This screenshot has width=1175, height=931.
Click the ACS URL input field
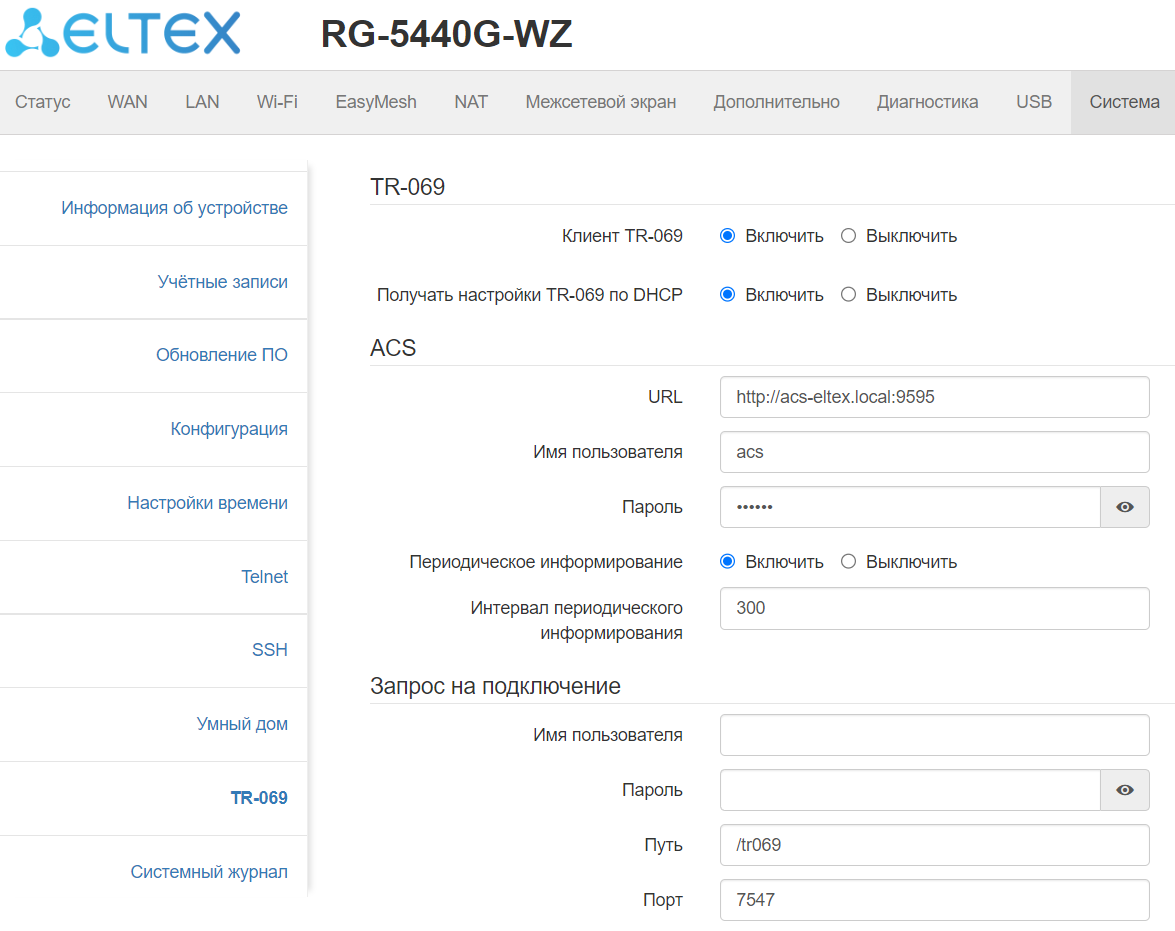click(x=934, y=397)
